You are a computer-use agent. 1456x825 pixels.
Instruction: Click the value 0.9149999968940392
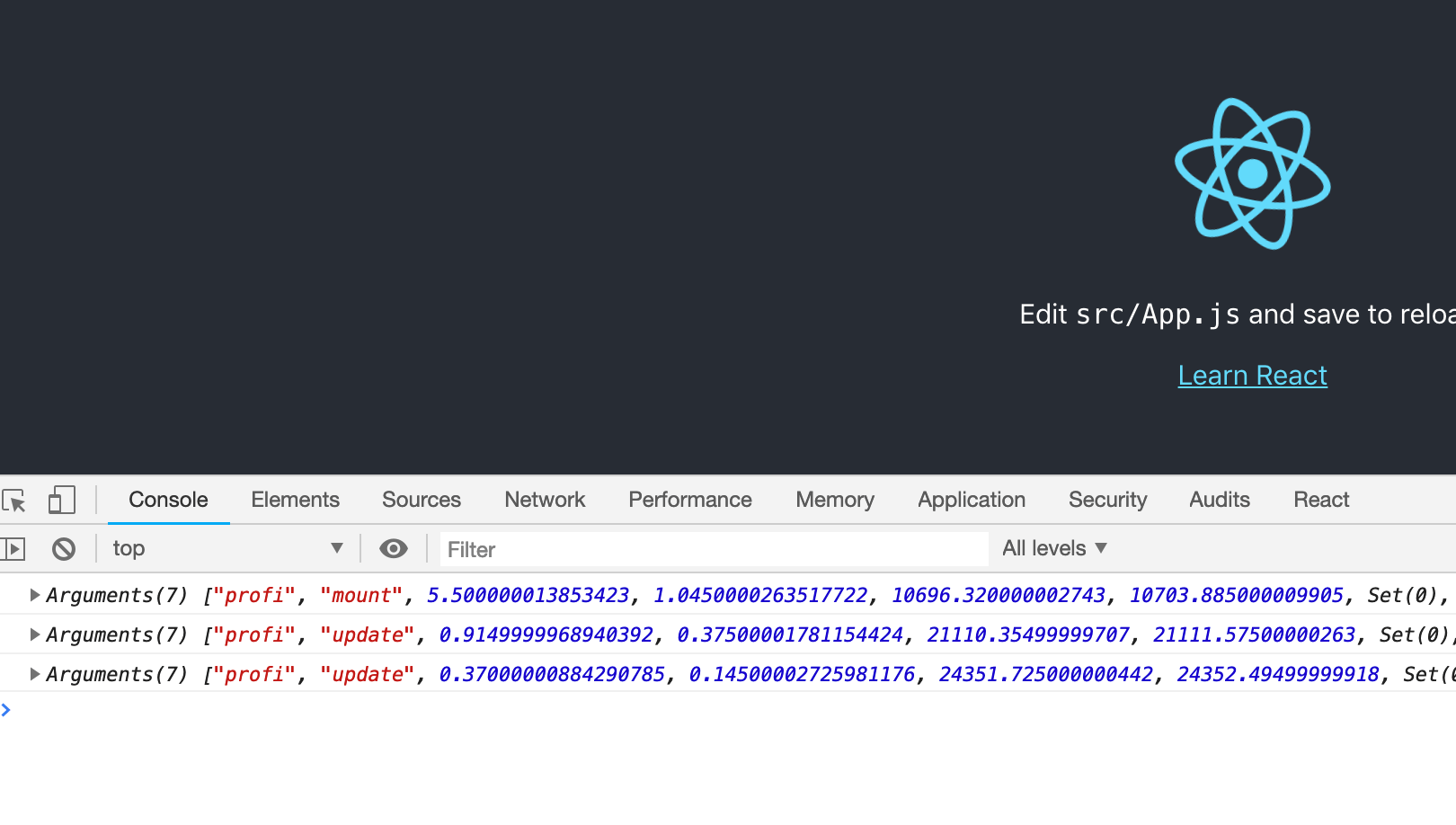546,634
